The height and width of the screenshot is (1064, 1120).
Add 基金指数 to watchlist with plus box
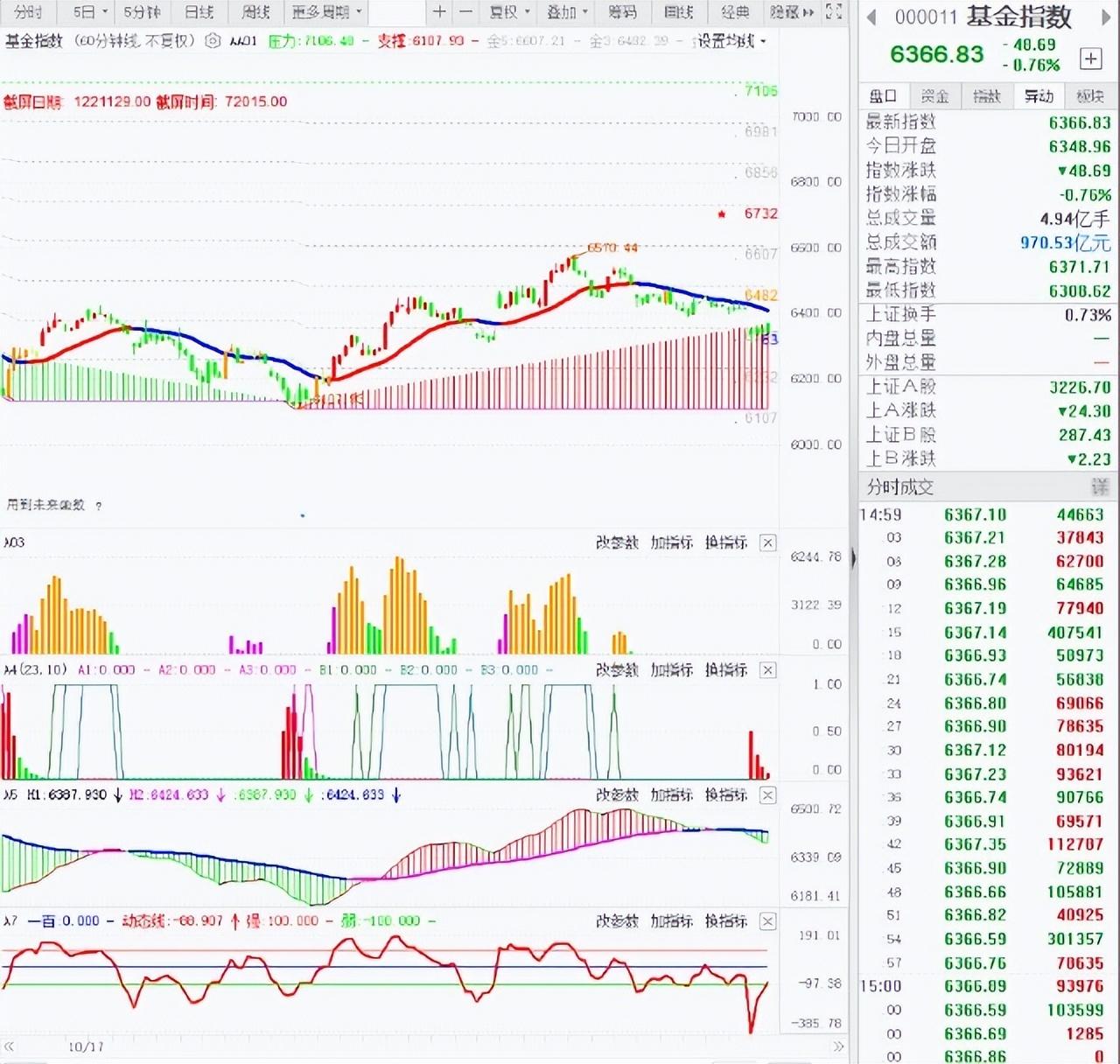coord(1090,59)
